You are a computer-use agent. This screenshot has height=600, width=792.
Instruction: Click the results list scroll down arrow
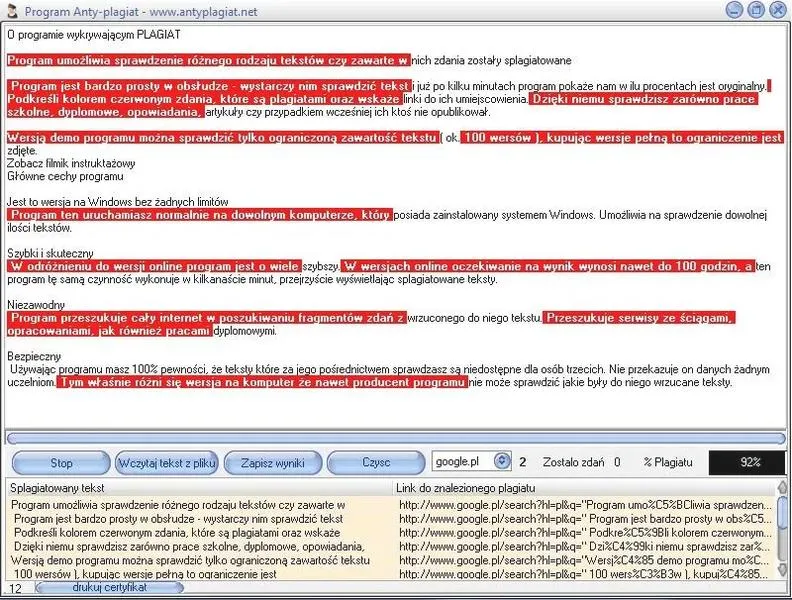(x=782, y=569)
